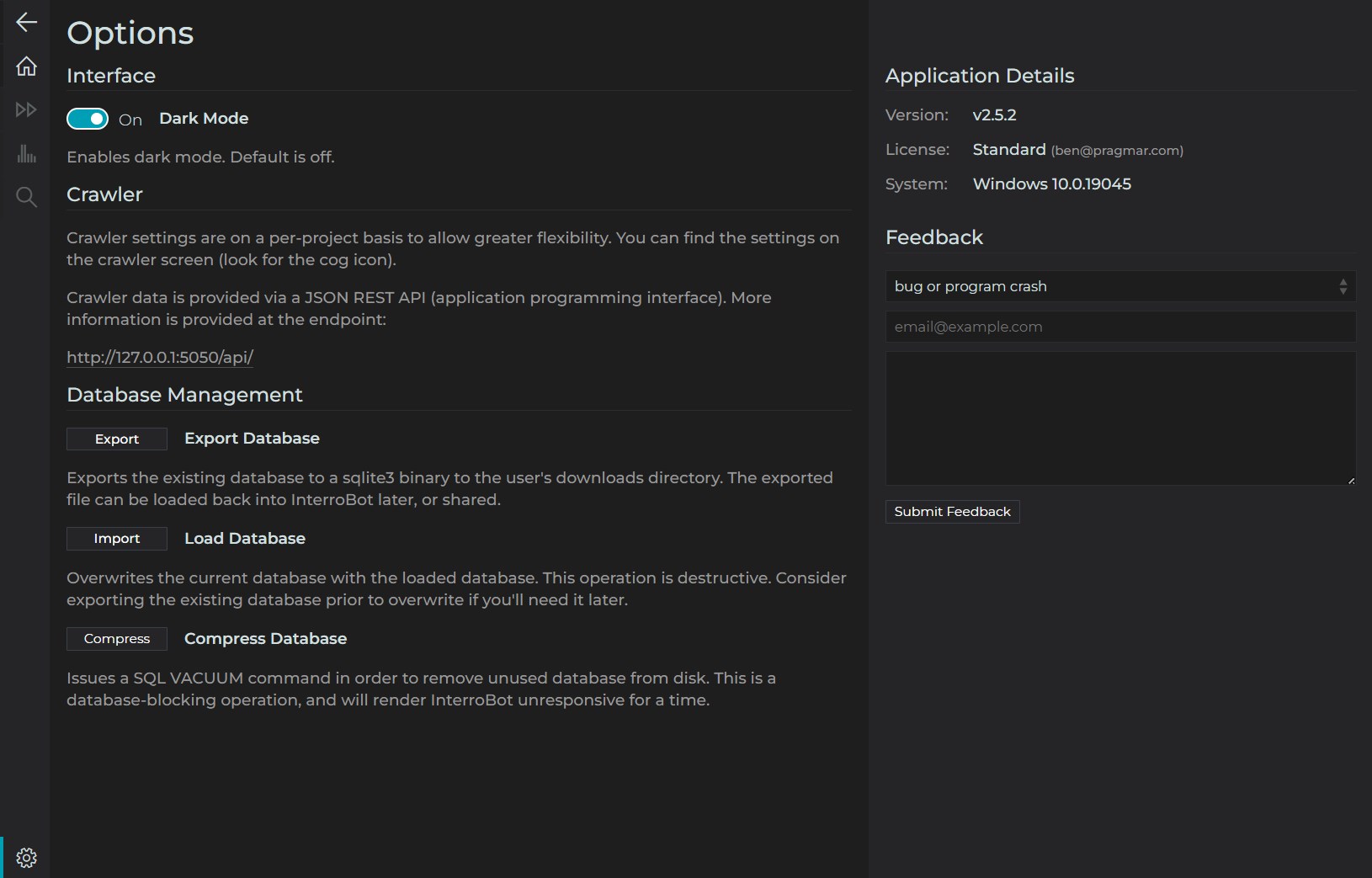Screen dimensions: 1372x878
Task: Open the bar chart reports icon
Action: (x=26, y=153)
